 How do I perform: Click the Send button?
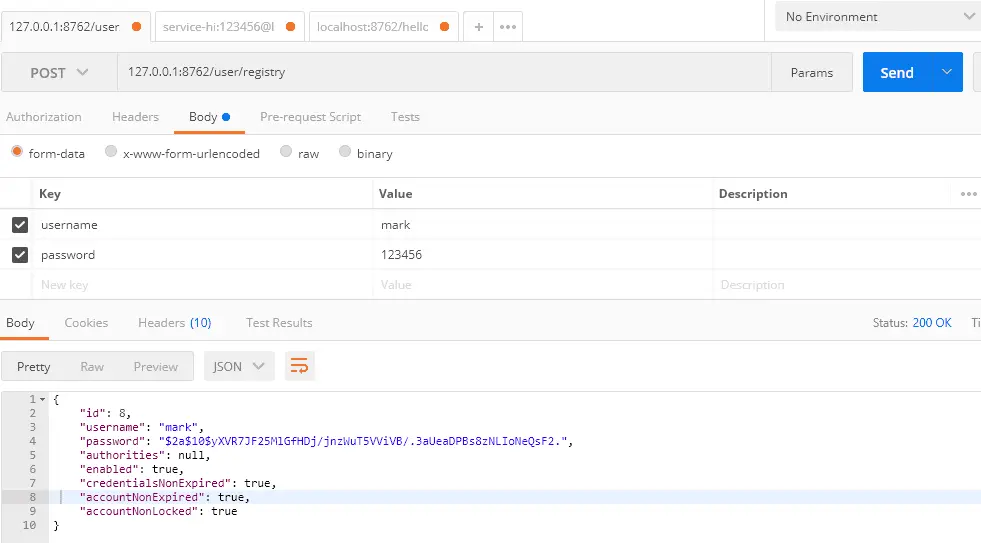pos(896,72)
